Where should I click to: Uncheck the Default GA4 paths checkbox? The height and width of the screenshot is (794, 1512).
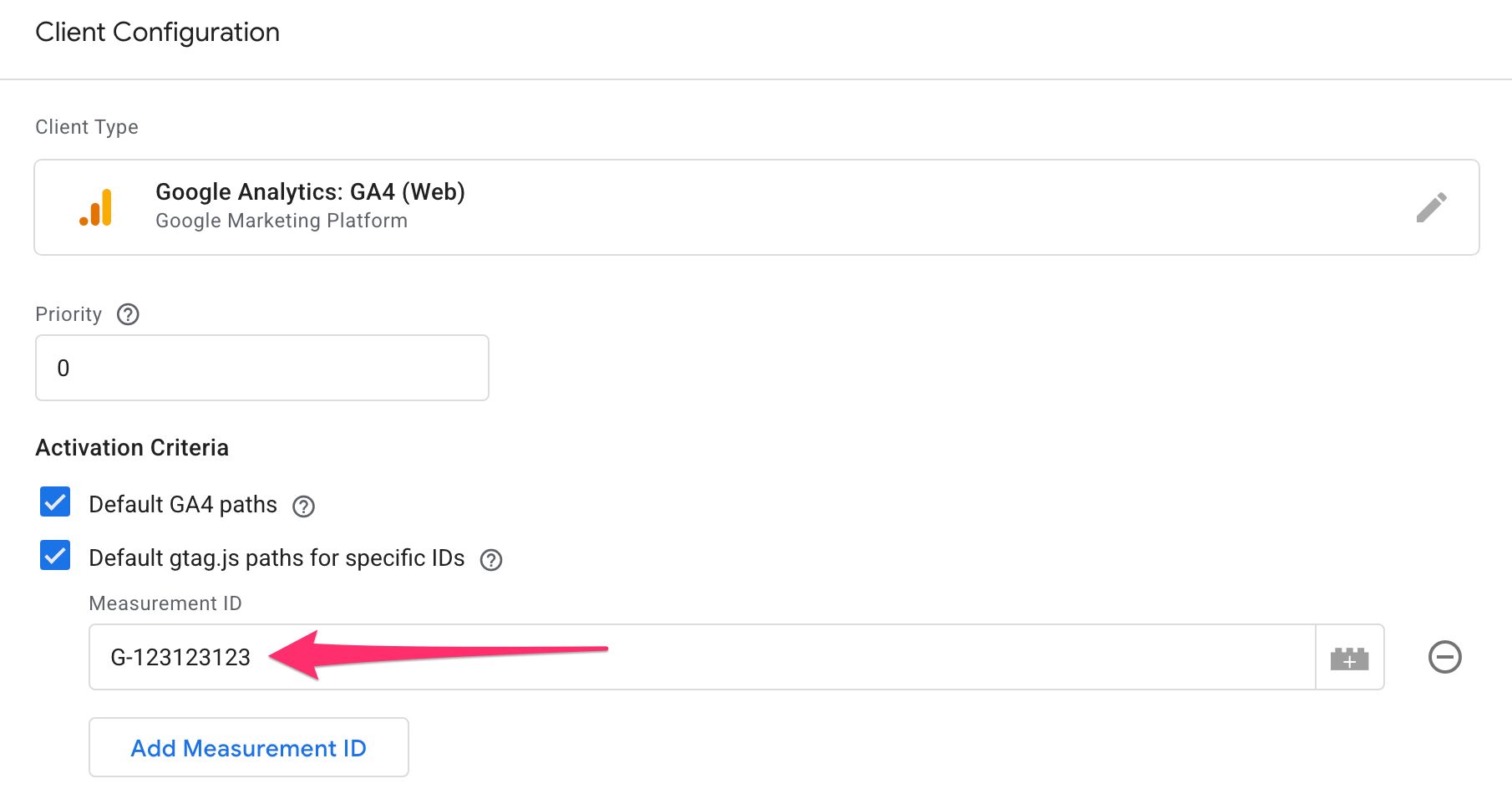click(x=55, y=503)
